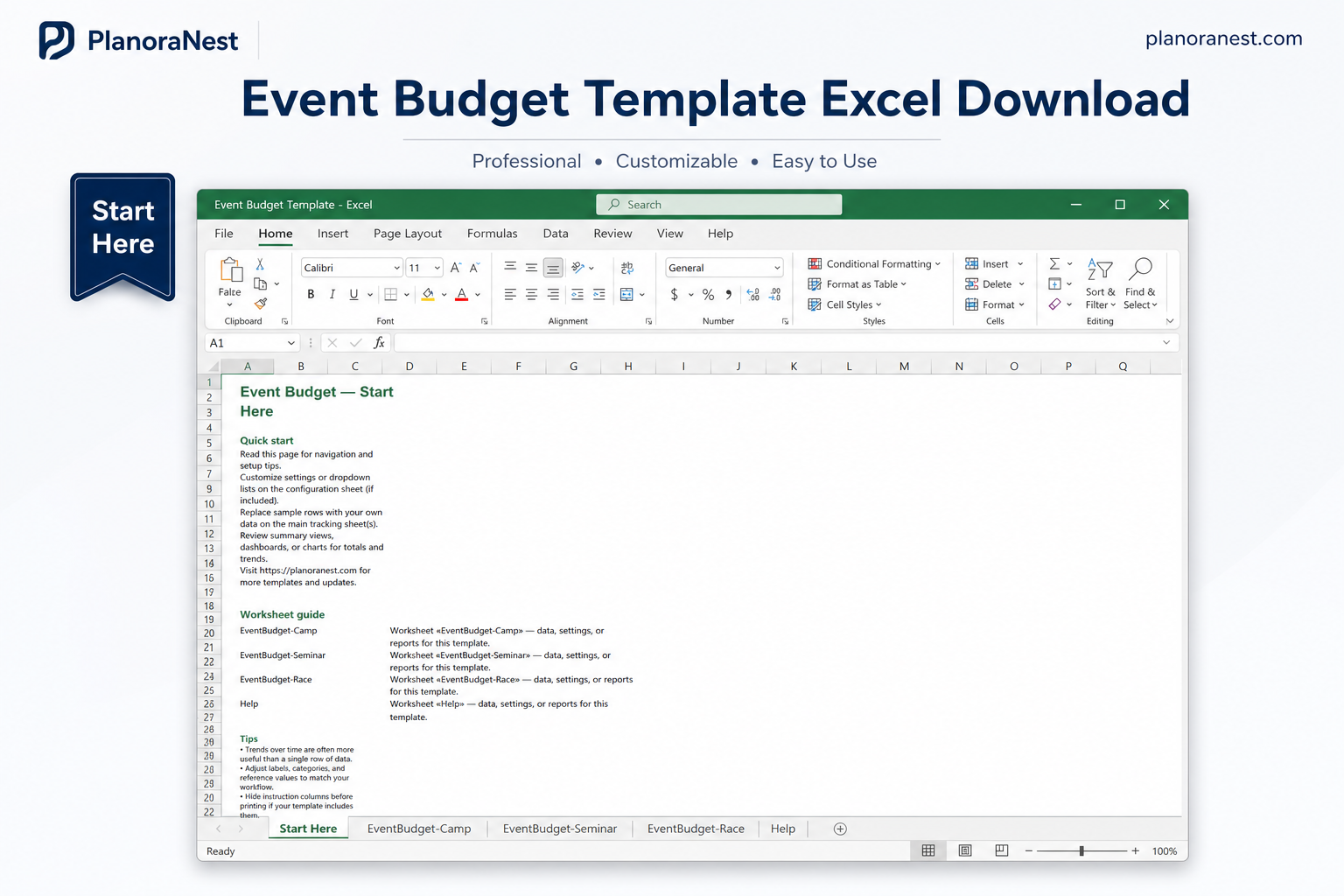Click the Increase Decimal icon
The height and width of the screenshot is (896, 1344).
click(753, 295)
